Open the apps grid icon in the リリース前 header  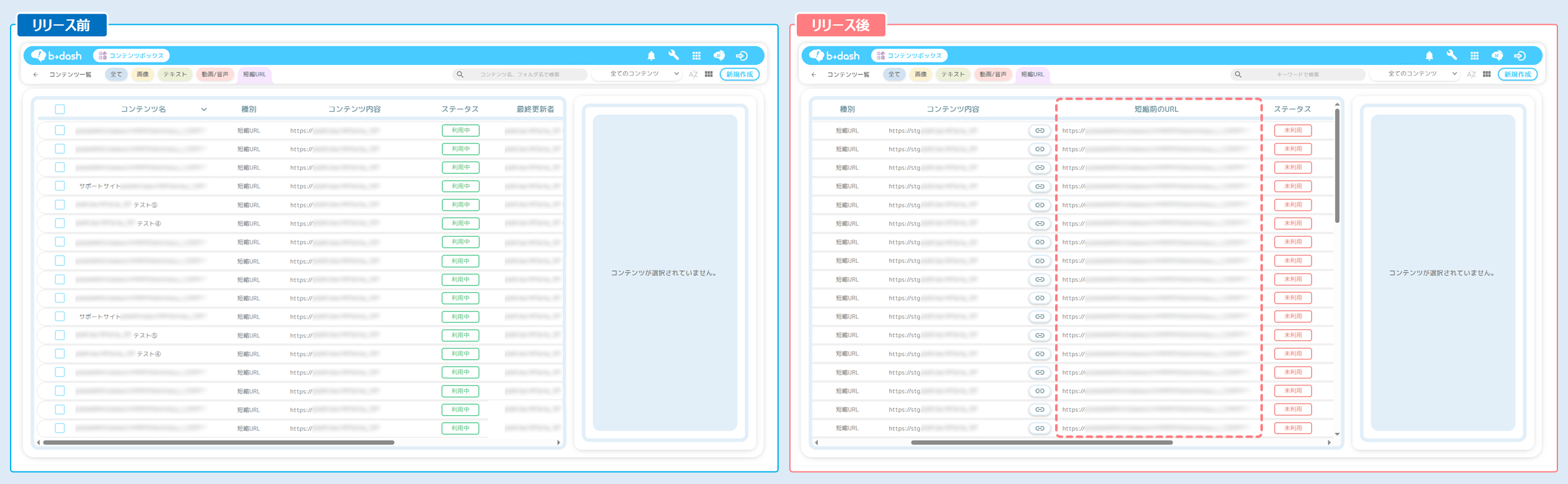click(x=696, y=56)
